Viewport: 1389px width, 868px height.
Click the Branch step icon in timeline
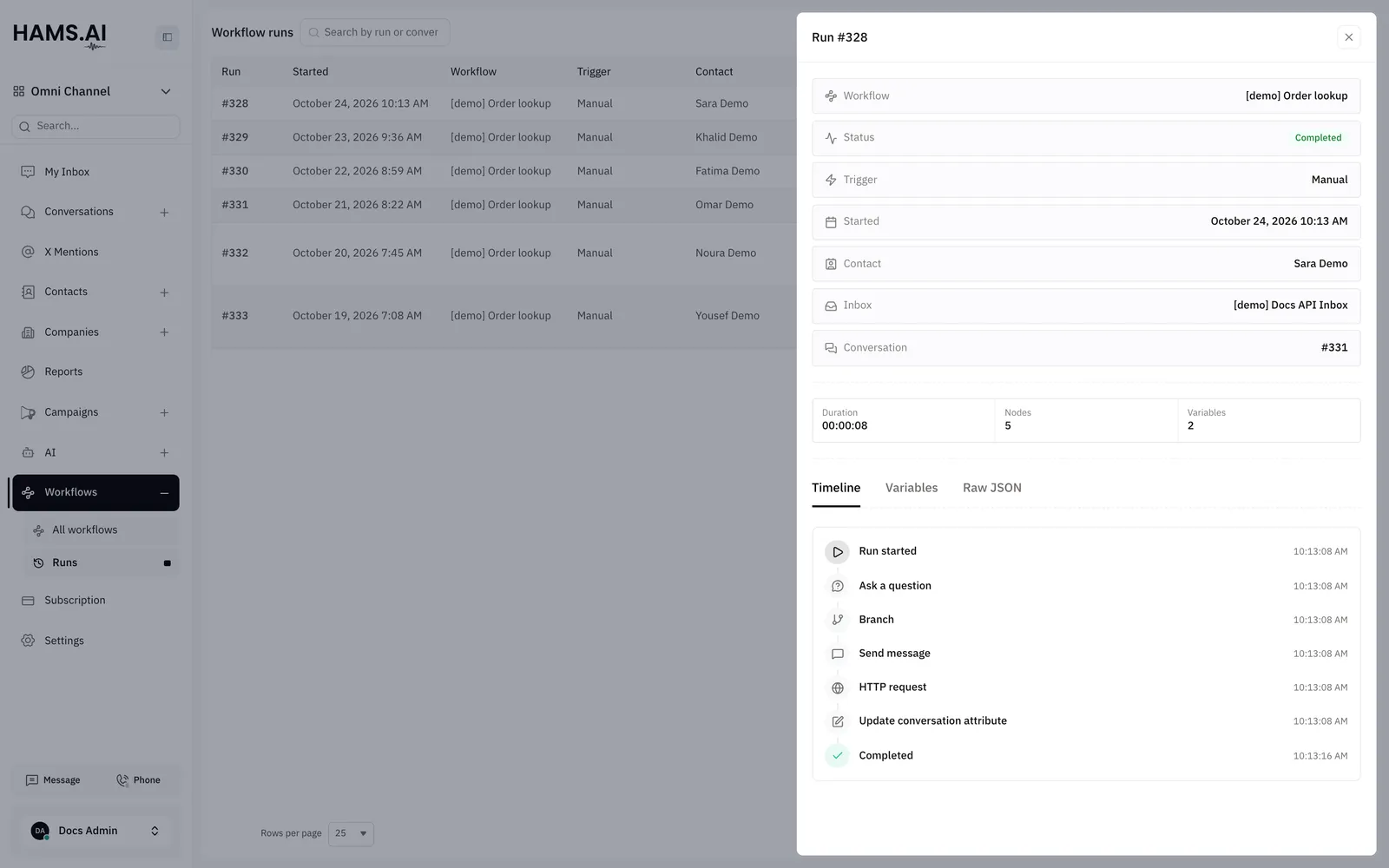click(837, 620)
